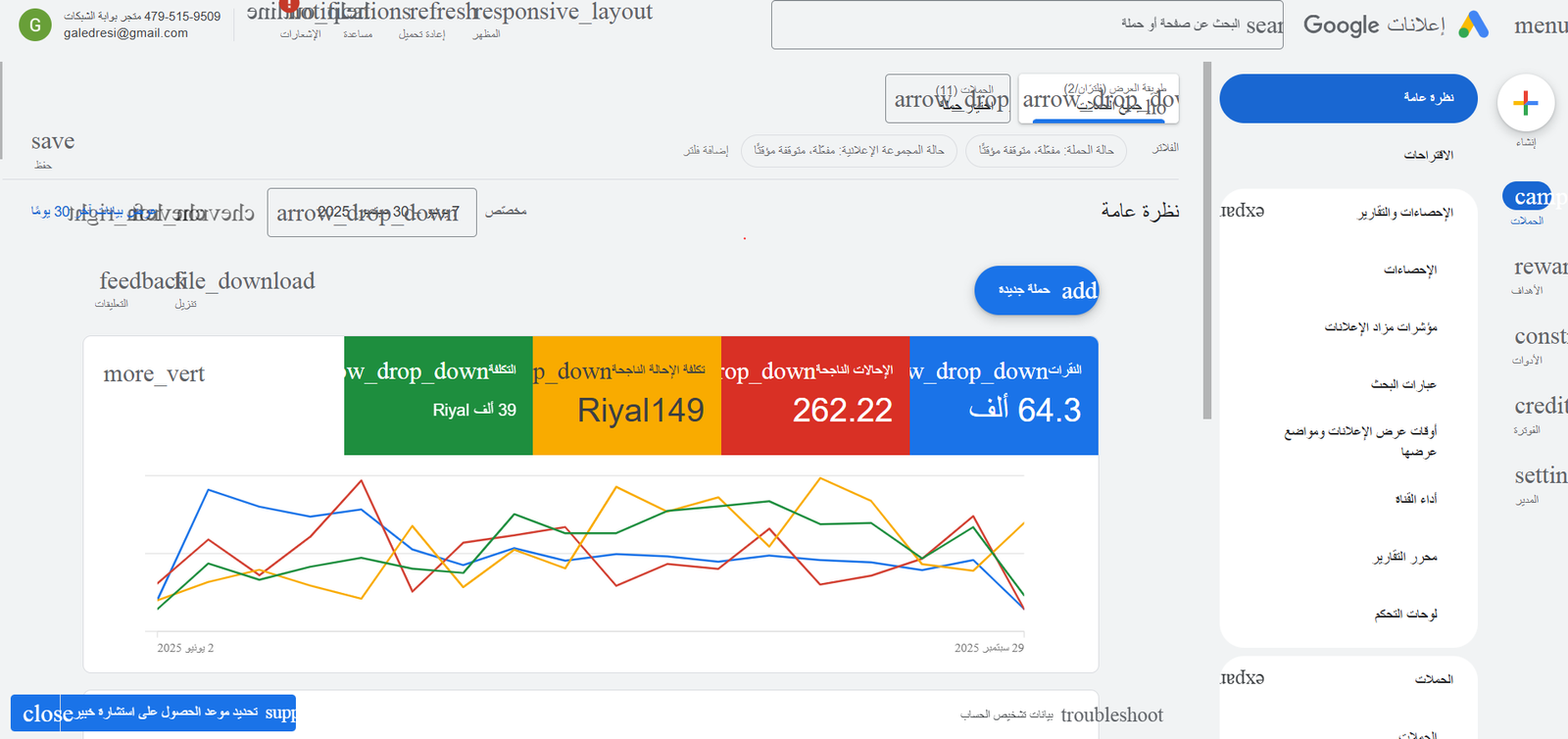Click the new campaign (حملة جديدة) button

(x=1036, y=290)
